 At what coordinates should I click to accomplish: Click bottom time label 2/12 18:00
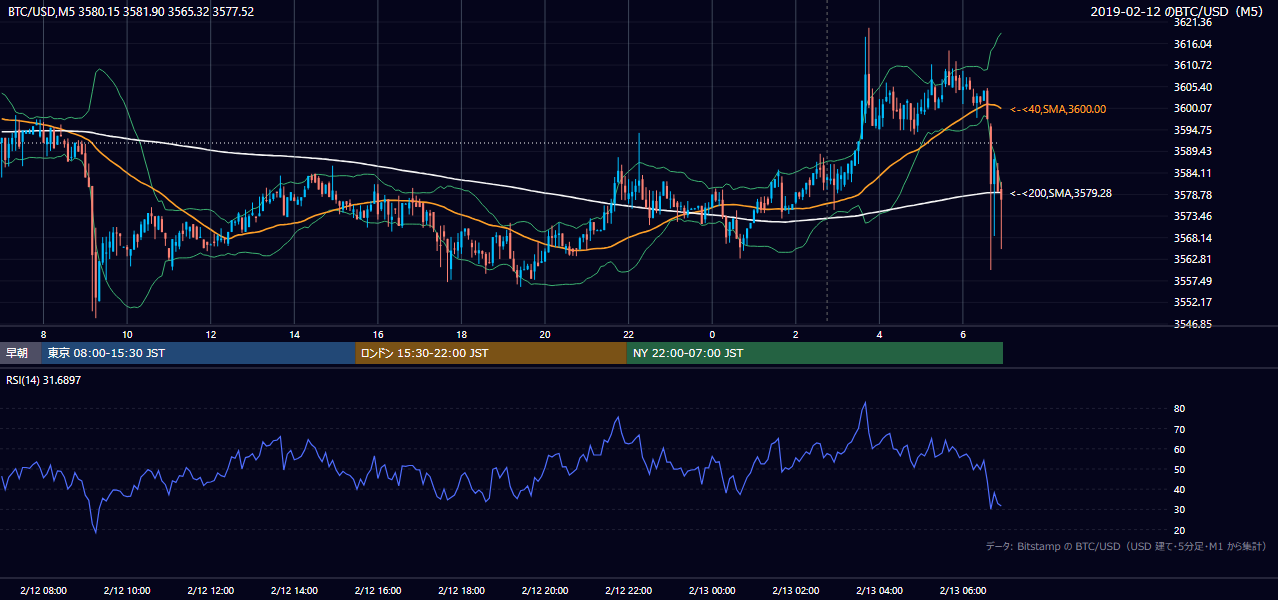[461, 591]
